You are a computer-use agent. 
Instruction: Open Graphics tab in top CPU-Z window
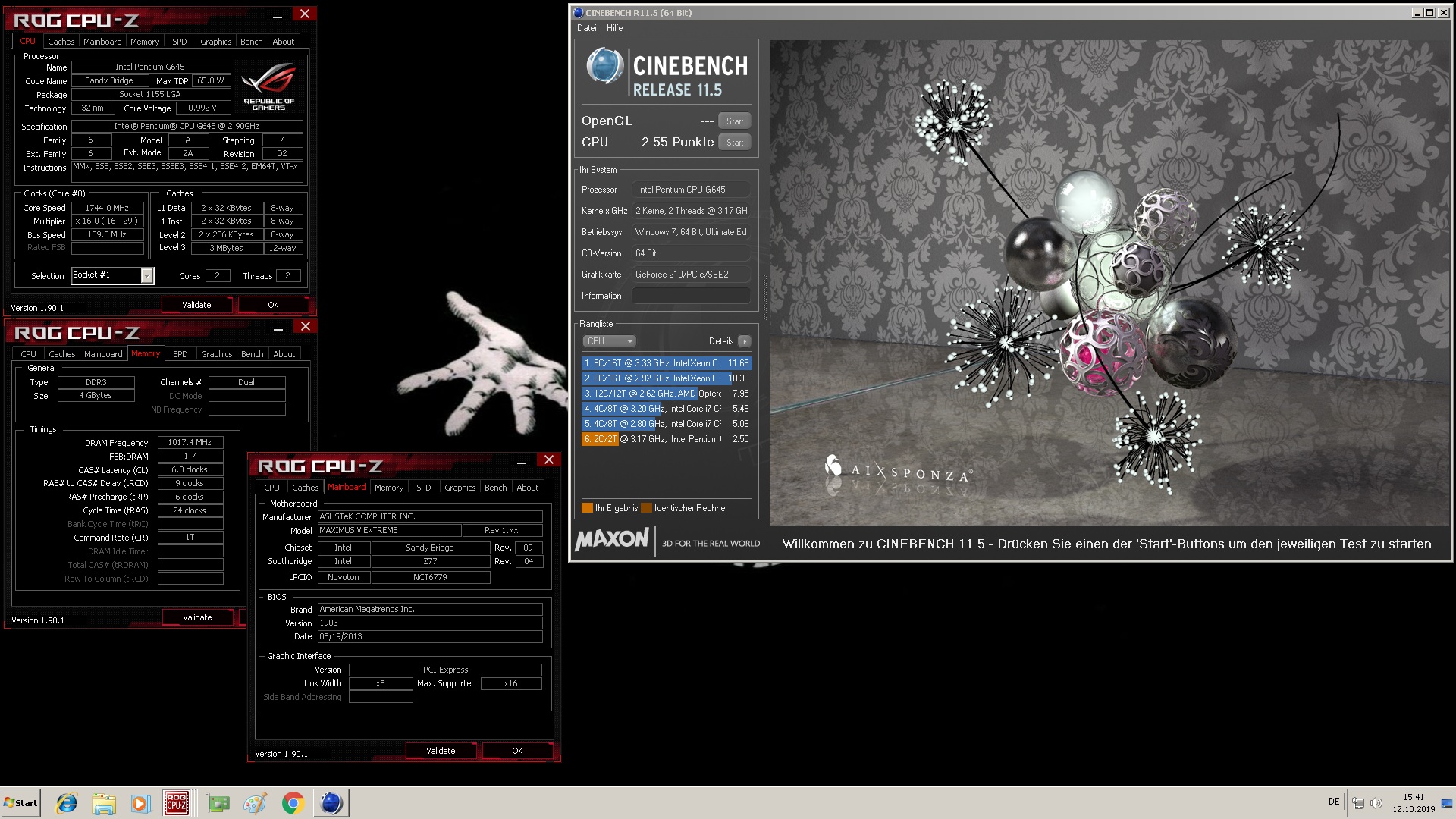216,42
